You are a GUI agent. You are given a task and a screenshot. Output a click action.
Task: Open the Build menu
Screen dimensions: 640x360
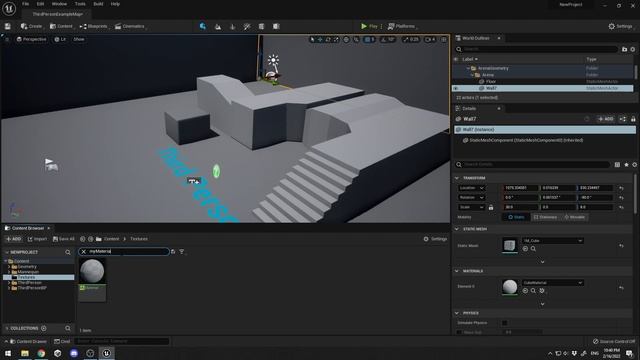pyautogui.click(x=98, y=4)
